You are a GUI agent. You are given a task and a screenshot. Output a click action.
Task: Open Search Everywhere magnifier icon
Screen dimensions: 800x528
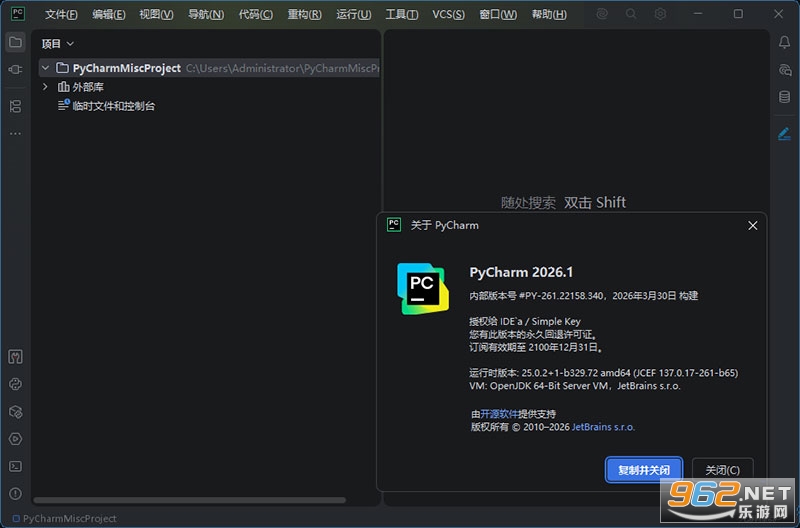tap(631, 14)
